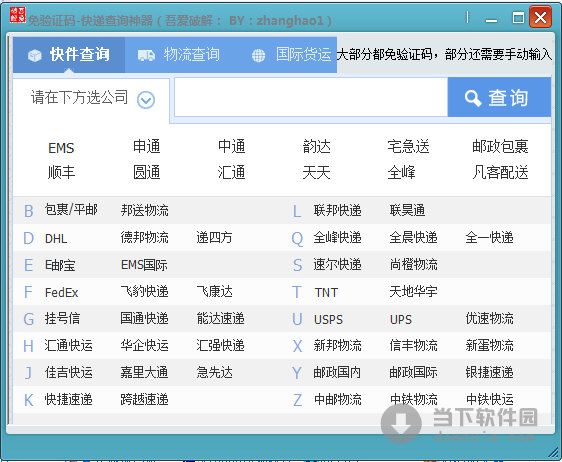Select E邮宝 in the E row
Screen dimensions: 562x462
click(60, 265)
